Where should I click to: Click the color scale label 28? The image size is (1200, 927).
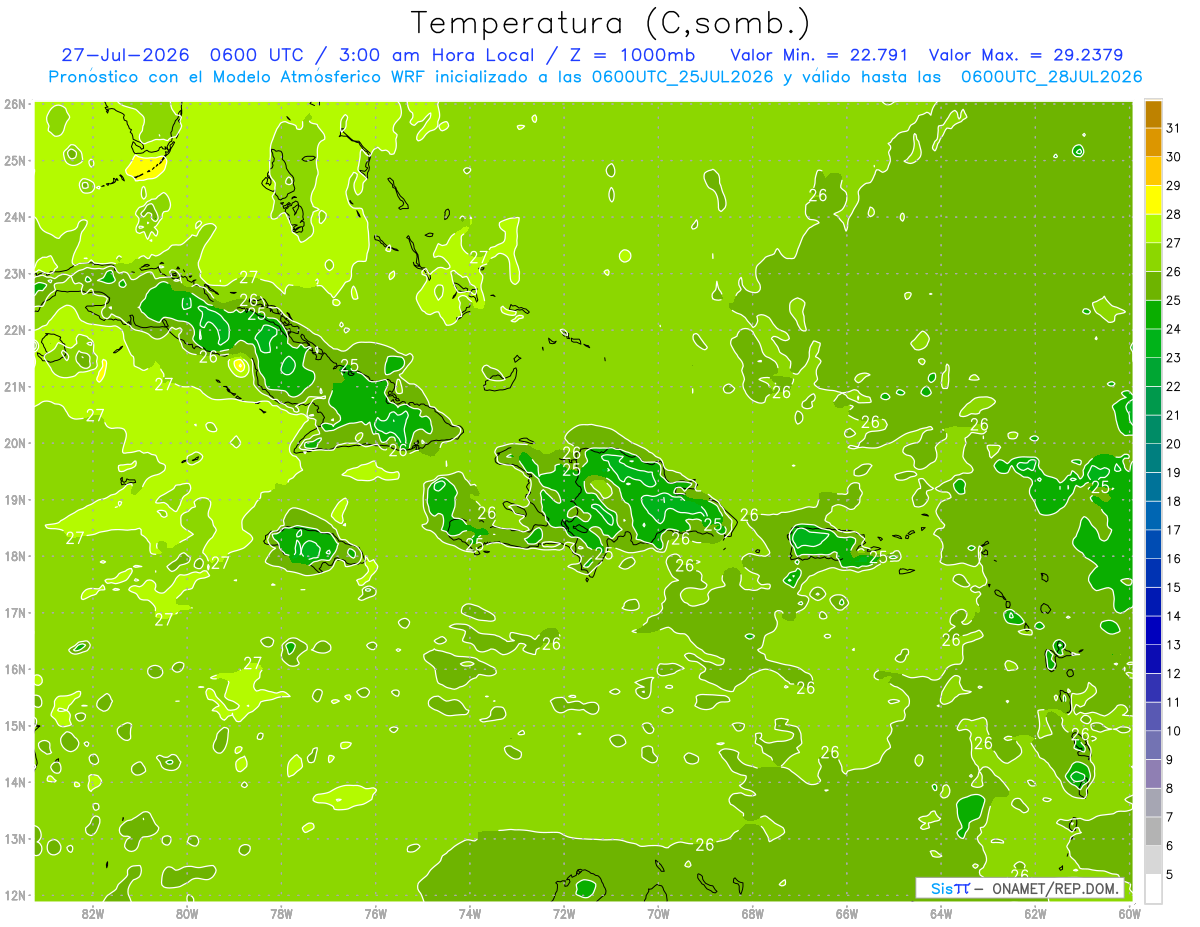1174,215
